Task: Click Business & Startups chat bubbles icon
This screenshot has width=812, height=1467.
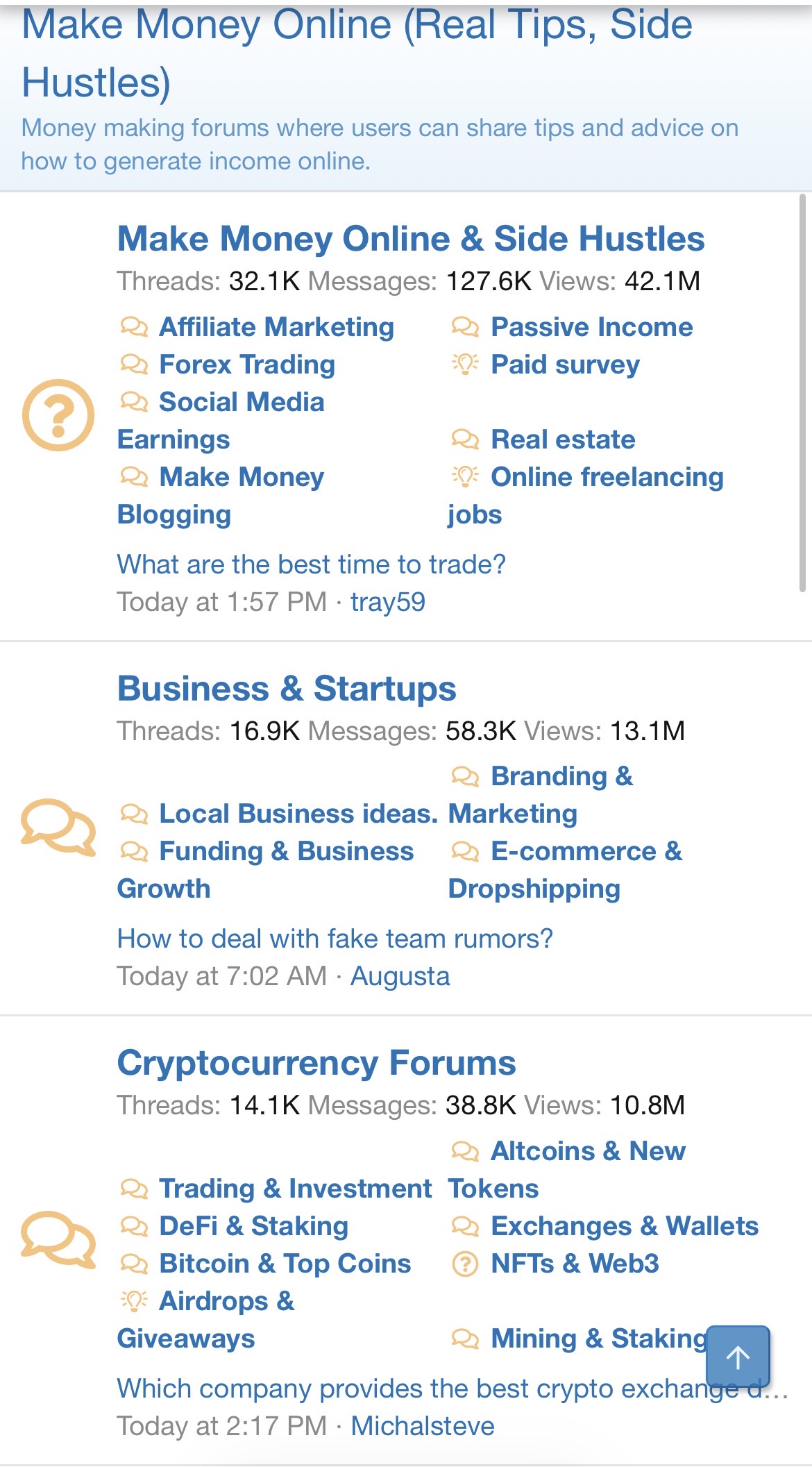Action: [58, 828]
